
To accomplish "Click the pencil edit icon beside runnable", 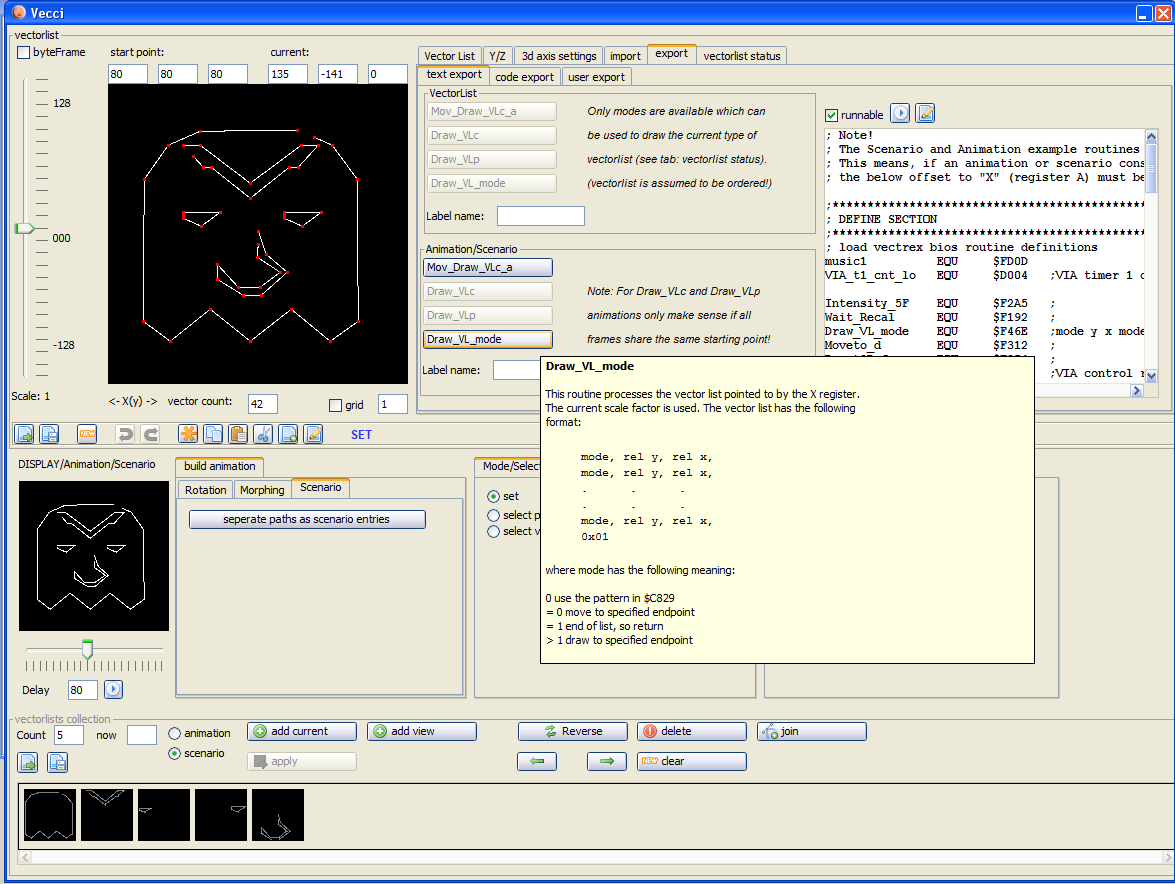I will [925, 114].
